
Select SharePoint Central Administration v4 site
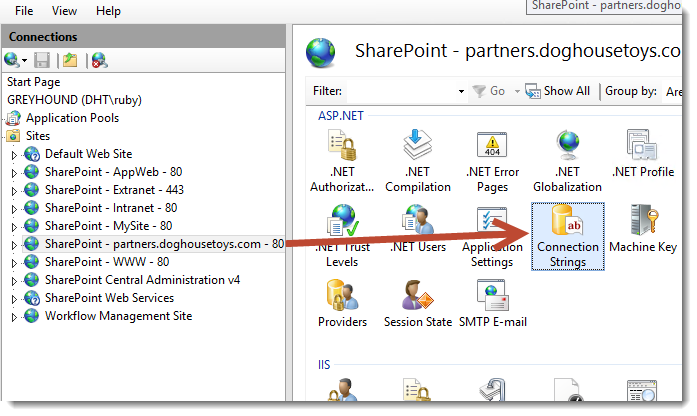pos(142,280)
